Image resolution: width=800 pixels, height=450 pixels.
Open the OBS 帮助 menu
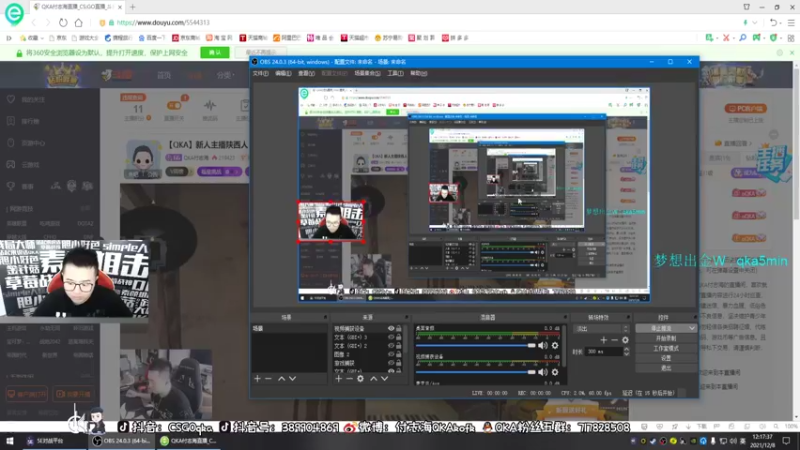click(418, 73)
